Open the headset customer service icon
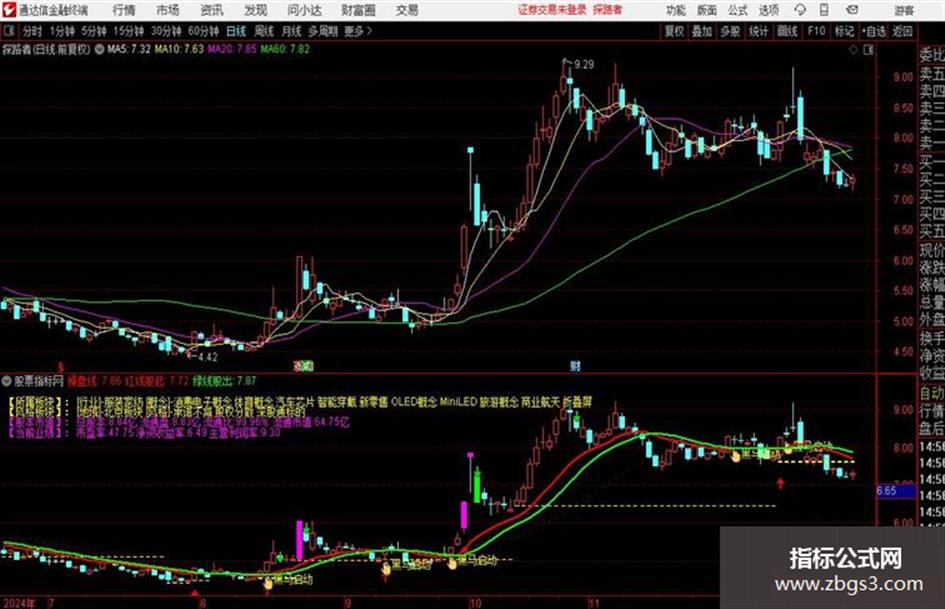The height and width of the screenshot is (609, 945). click(800, 10)
